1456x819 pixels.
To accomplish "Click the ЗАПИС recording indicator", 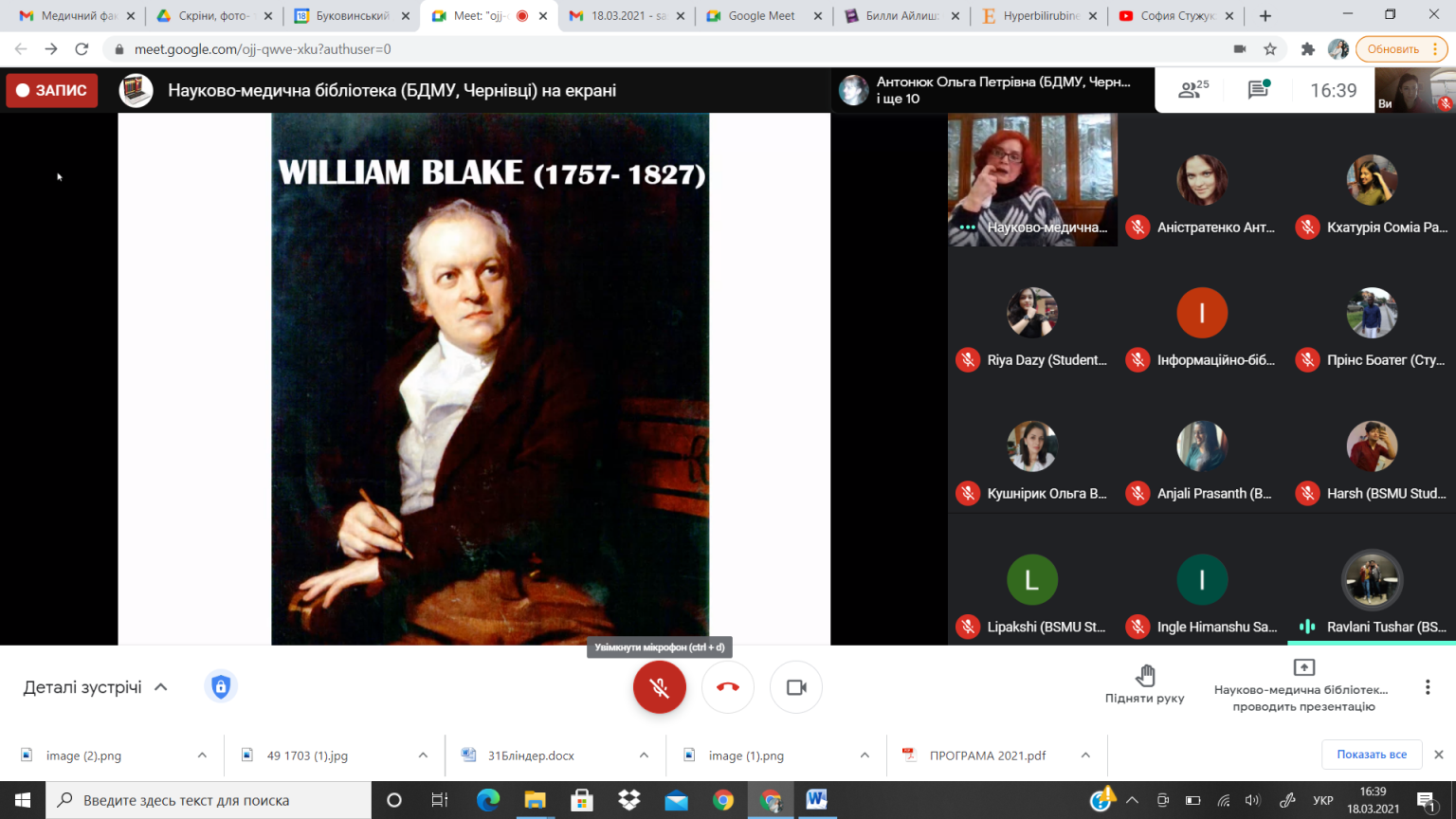I will [52, 90].
